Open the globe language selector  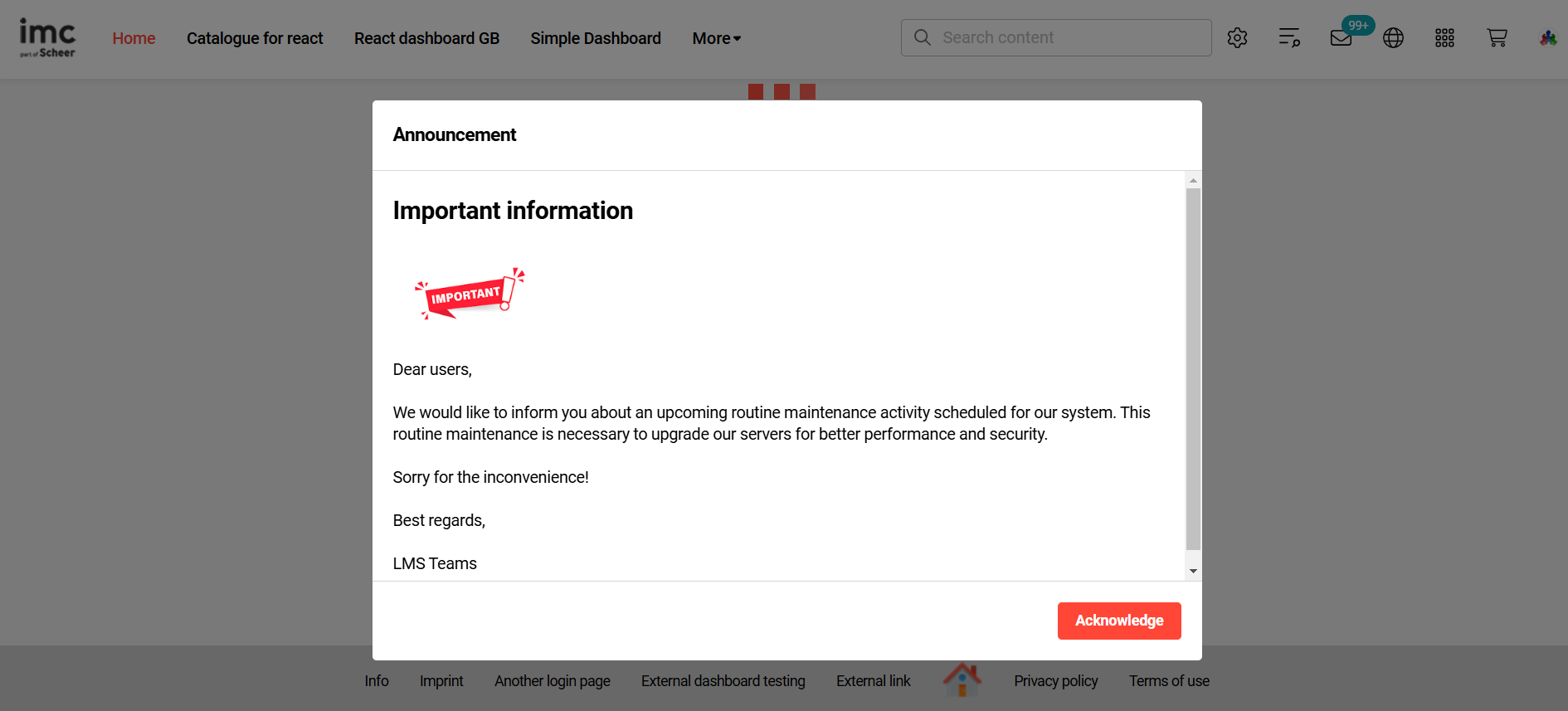pyautogui.click(x=1393, y=38)
